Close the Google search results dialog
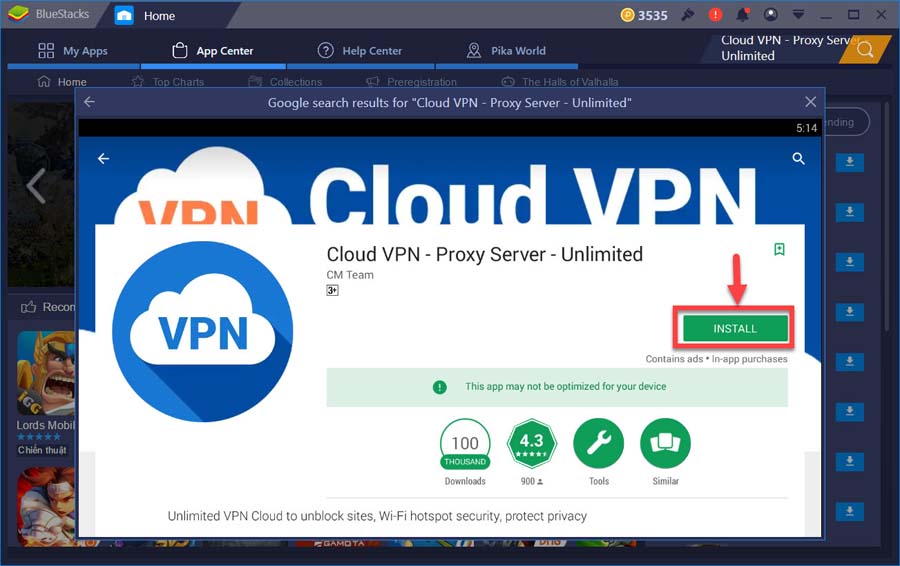Screen dimensions: 900x566 pyautogui.click(x=810, y=102)
